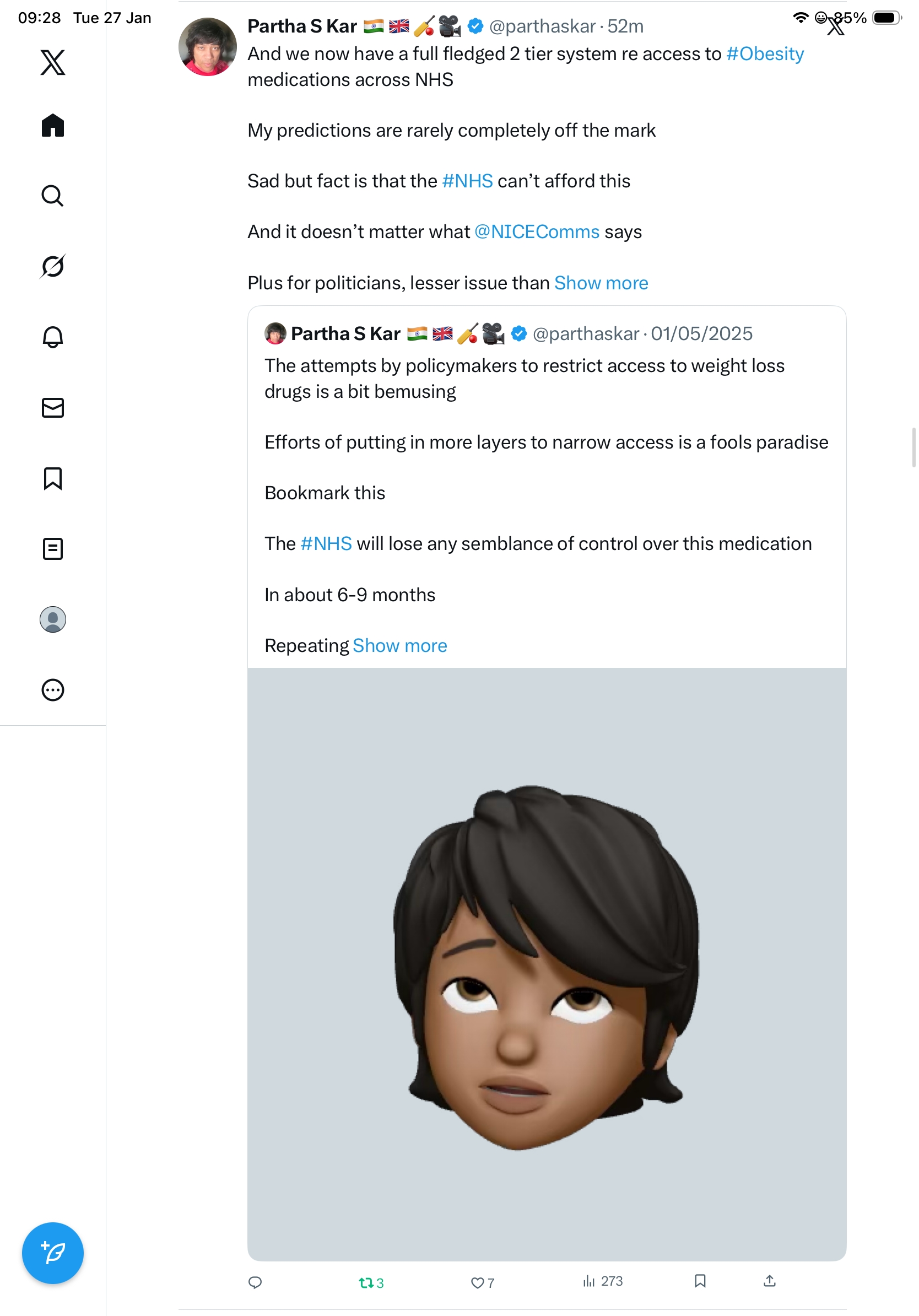Open the #Obesity hashtag link
The width and height of the screenshot is (919, 1316).
click(765, 53)
